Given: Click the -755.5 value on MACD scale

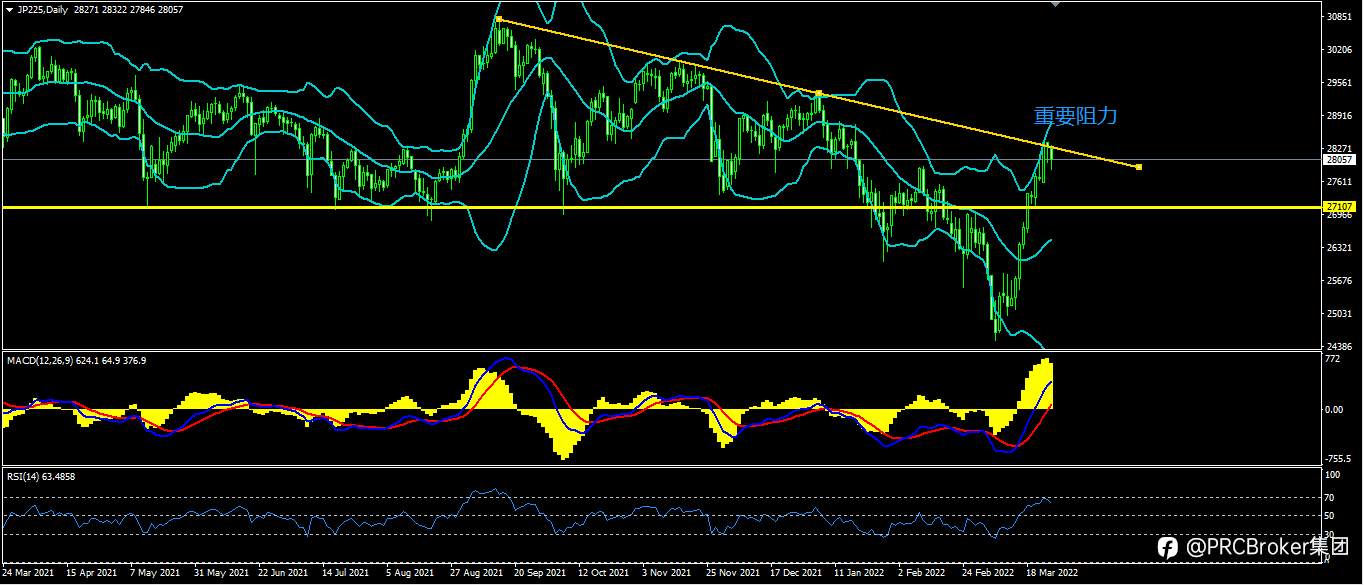Looking at the screenshot, I should pyautogui.click(x=1339, y=458).
